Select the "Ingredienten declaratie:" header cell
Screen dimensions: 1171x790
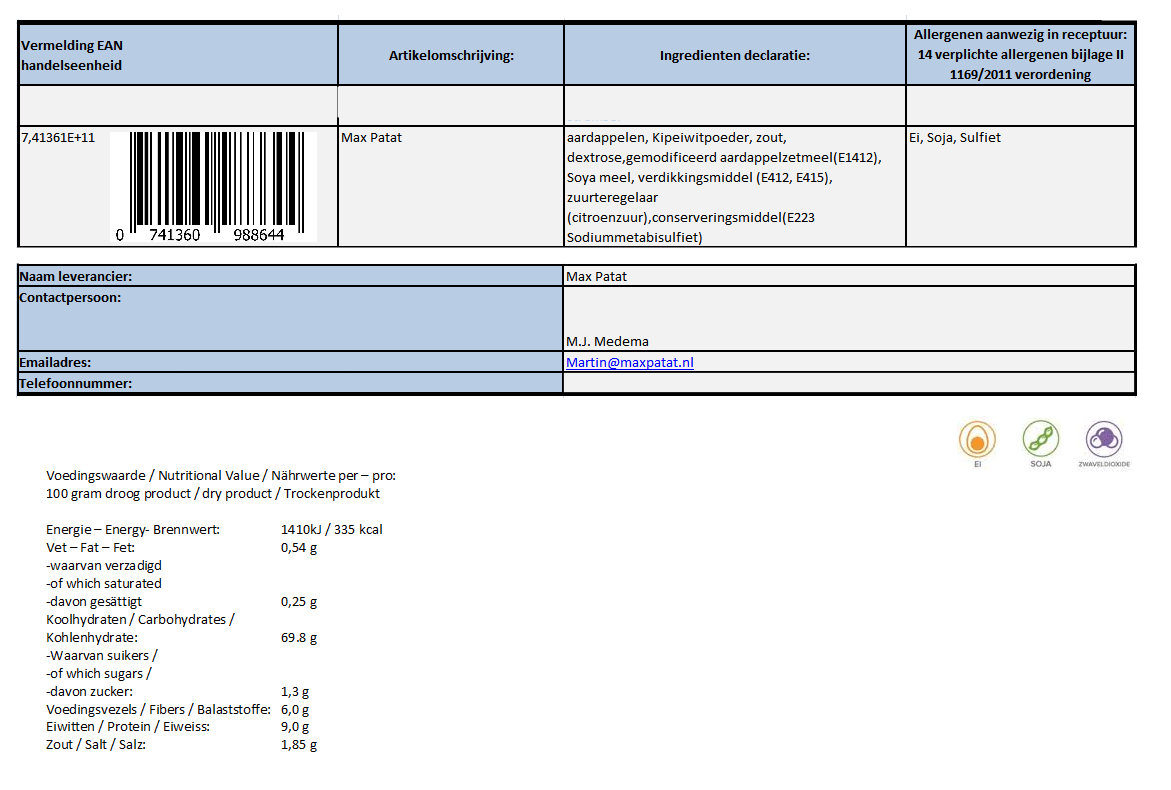click(735, 55)
